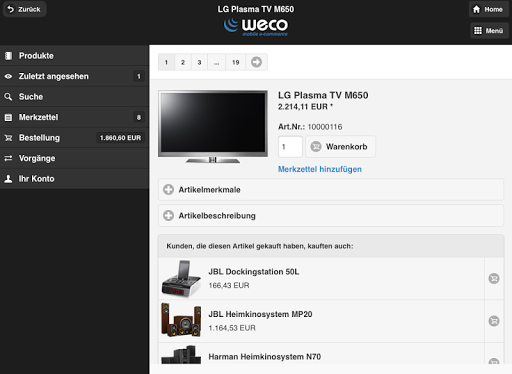Focus the quantity input field
This screenshot has height=374, width=512.
[290, 146]
